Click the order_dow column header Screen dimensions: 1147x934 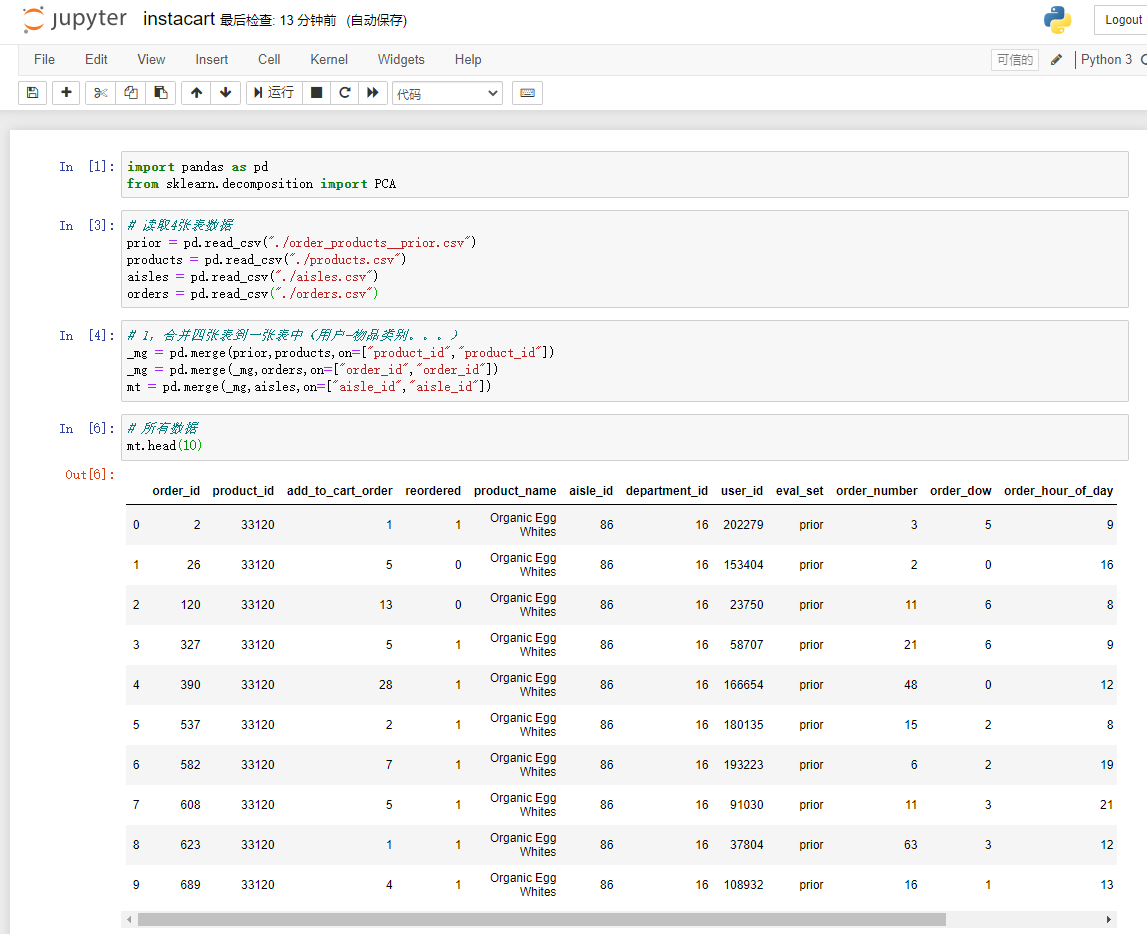[x=960, y=491]
